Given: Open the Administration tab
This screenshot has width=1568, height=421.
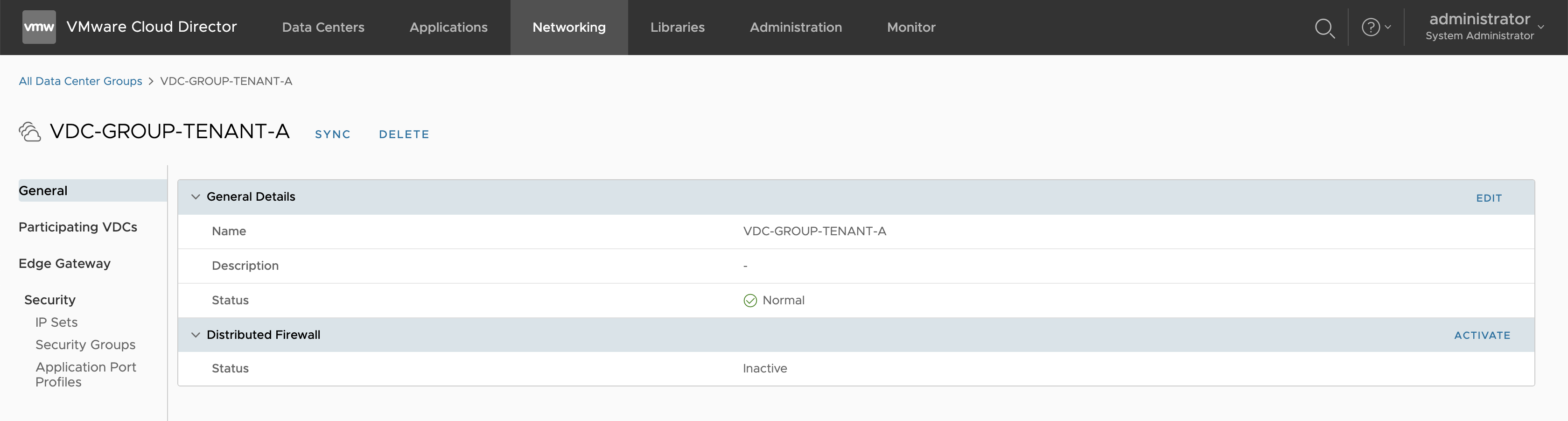Looking at the screenshot, I should pyautogui.click(x=796, y=28).
